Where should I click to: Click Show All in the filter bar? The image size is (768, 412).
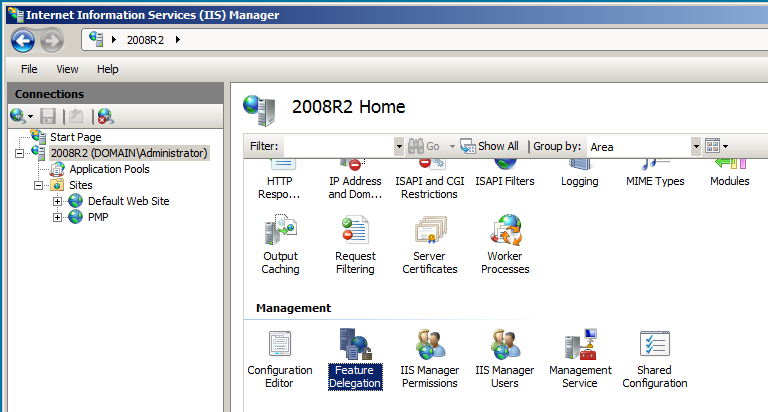489,146
